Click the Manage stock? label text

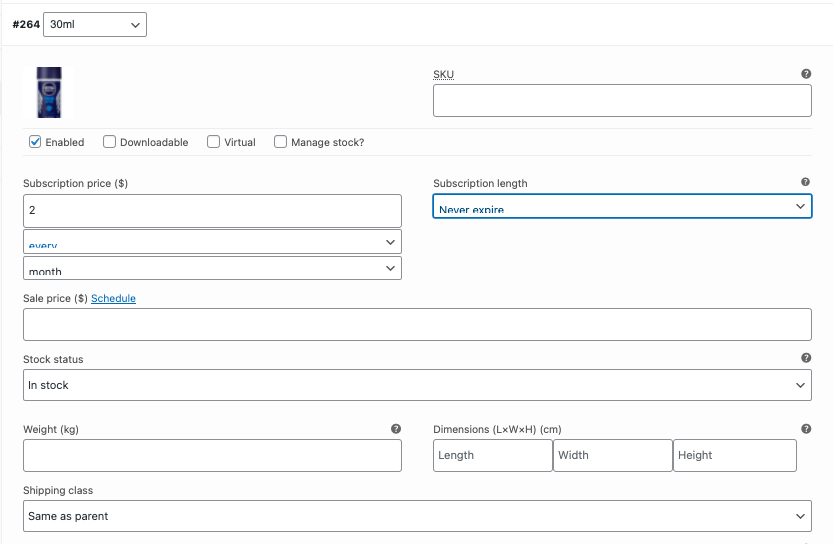(x=328, y=143)
